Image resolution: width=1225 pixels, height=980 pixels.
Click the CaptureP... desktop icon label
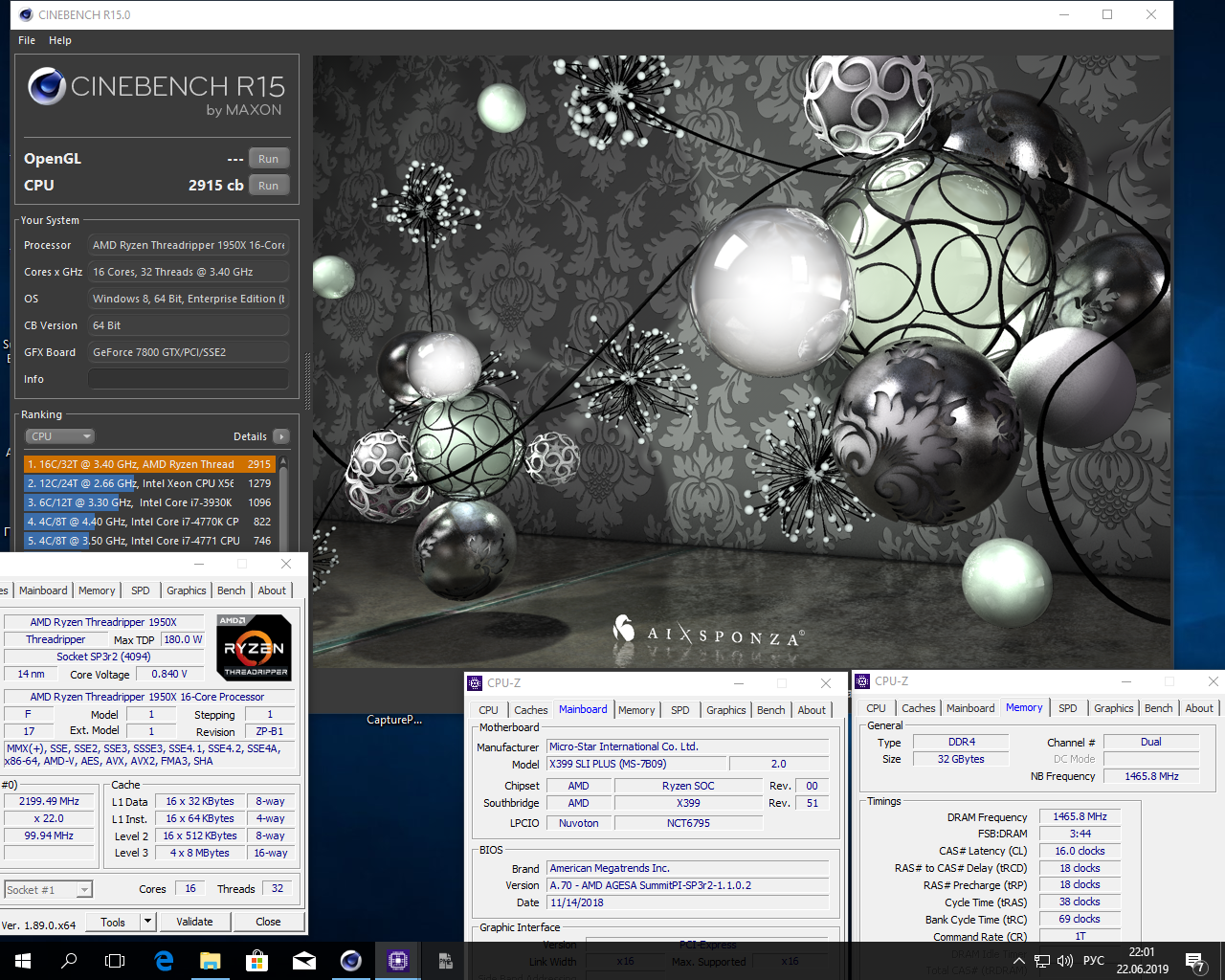click(x=394, y=720)
